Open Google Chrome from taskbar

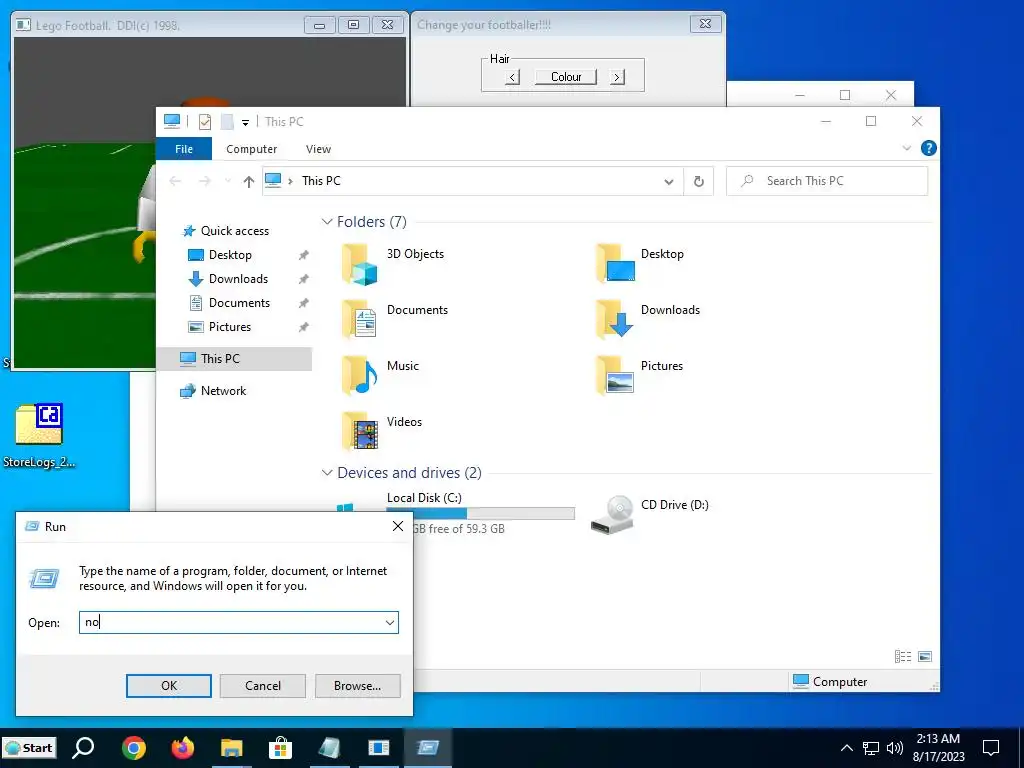[x=134, y=748]
